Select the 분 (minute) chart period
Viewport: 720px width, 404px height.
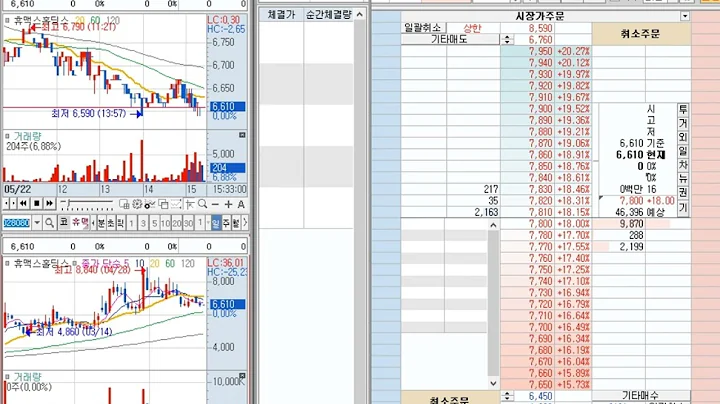point(101,223)
